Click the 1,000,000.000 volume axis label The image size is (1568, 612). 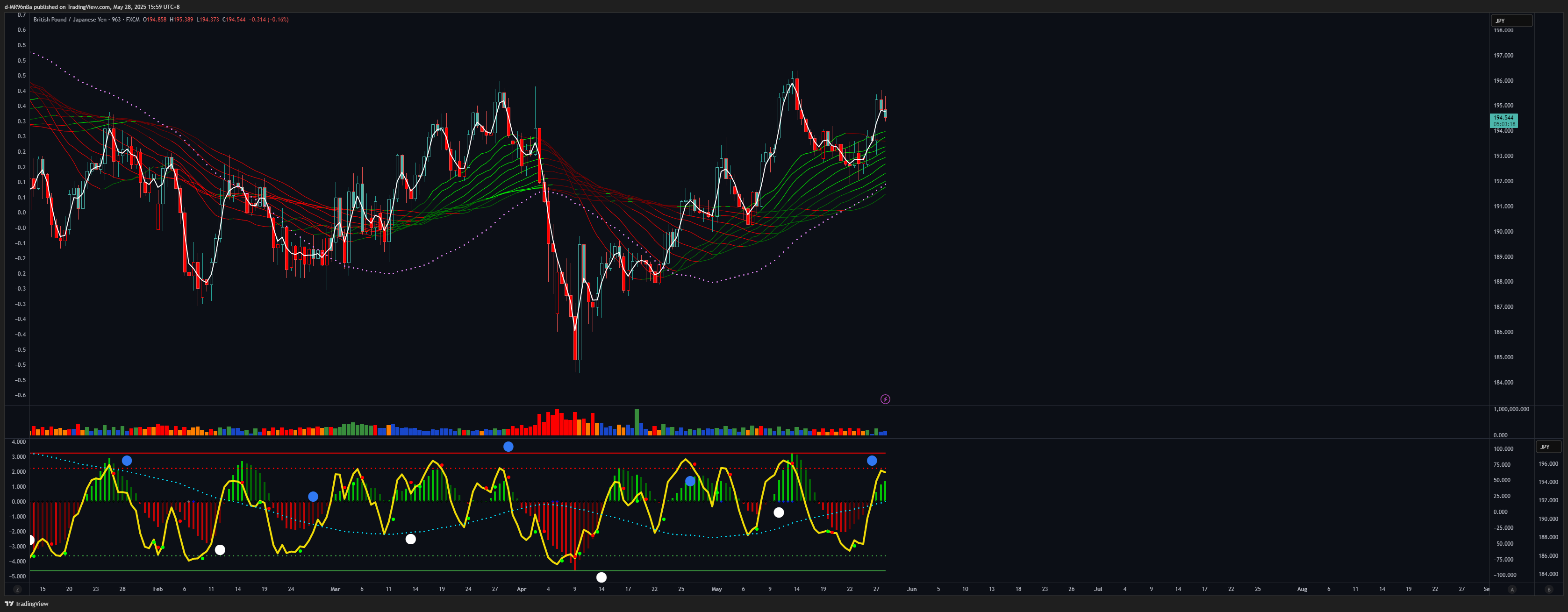[x=1511, y=409]
